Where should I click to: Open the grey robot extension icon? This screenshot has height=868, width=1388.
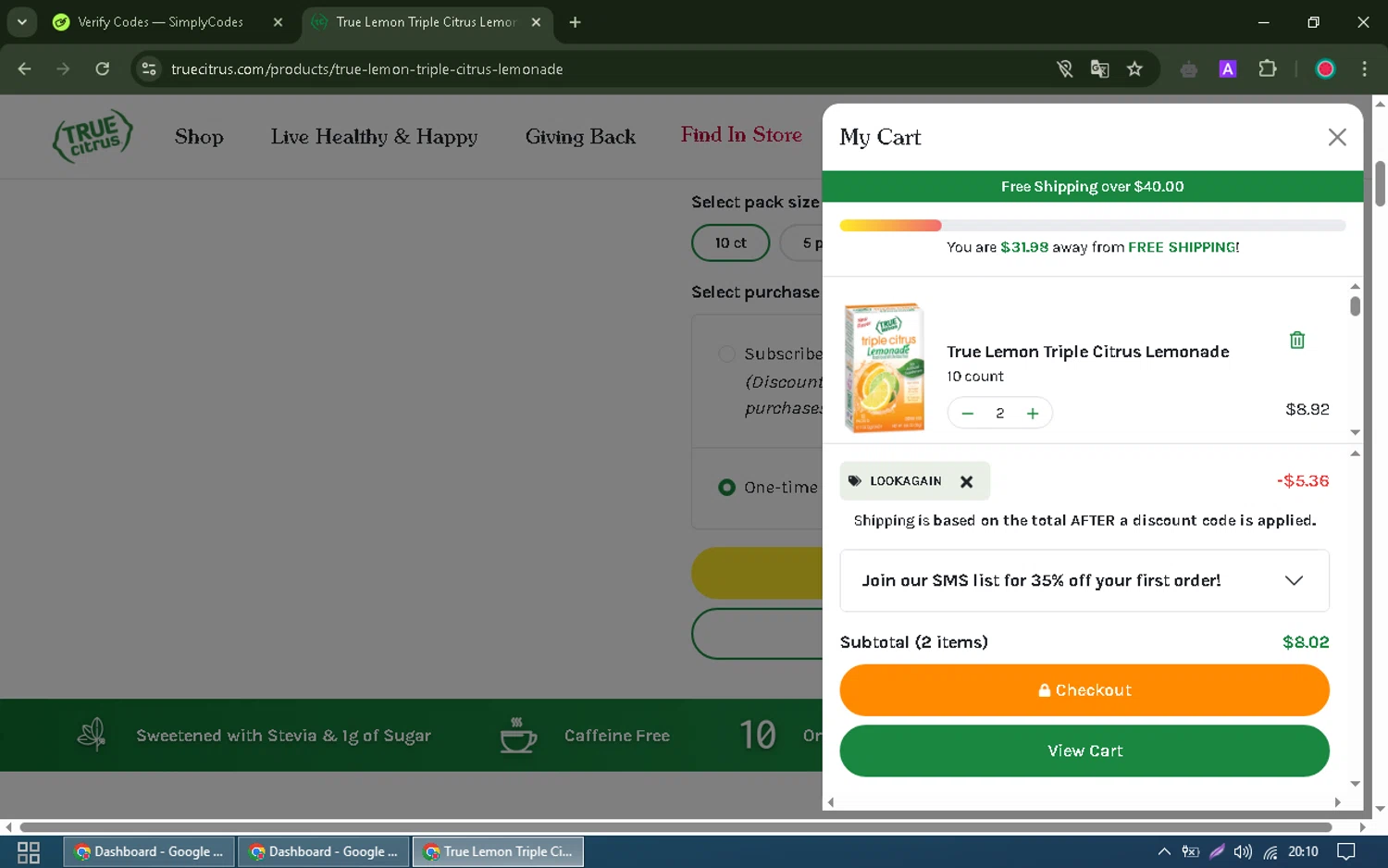1189,68
